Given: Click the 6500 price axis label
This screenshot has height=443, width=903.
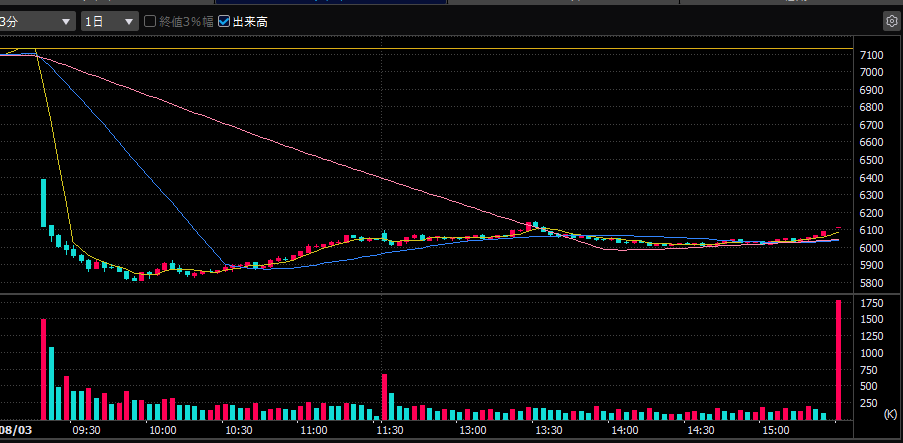Looking at the screenshot, I should (x=871, y=160).
